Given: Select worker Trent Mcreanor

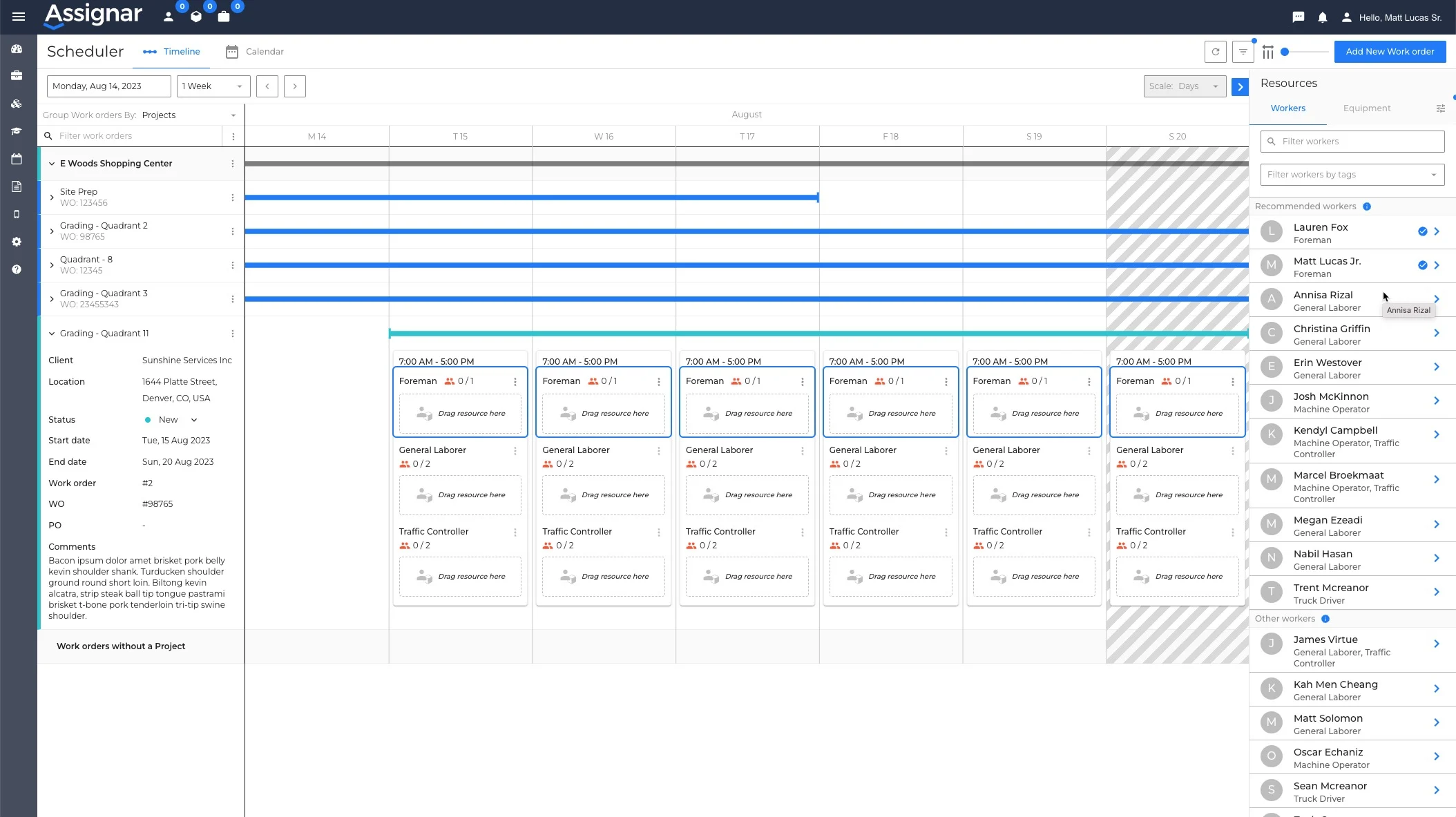Looking at the screenshot, I should pyautogui.click(x=1352, y=593).
